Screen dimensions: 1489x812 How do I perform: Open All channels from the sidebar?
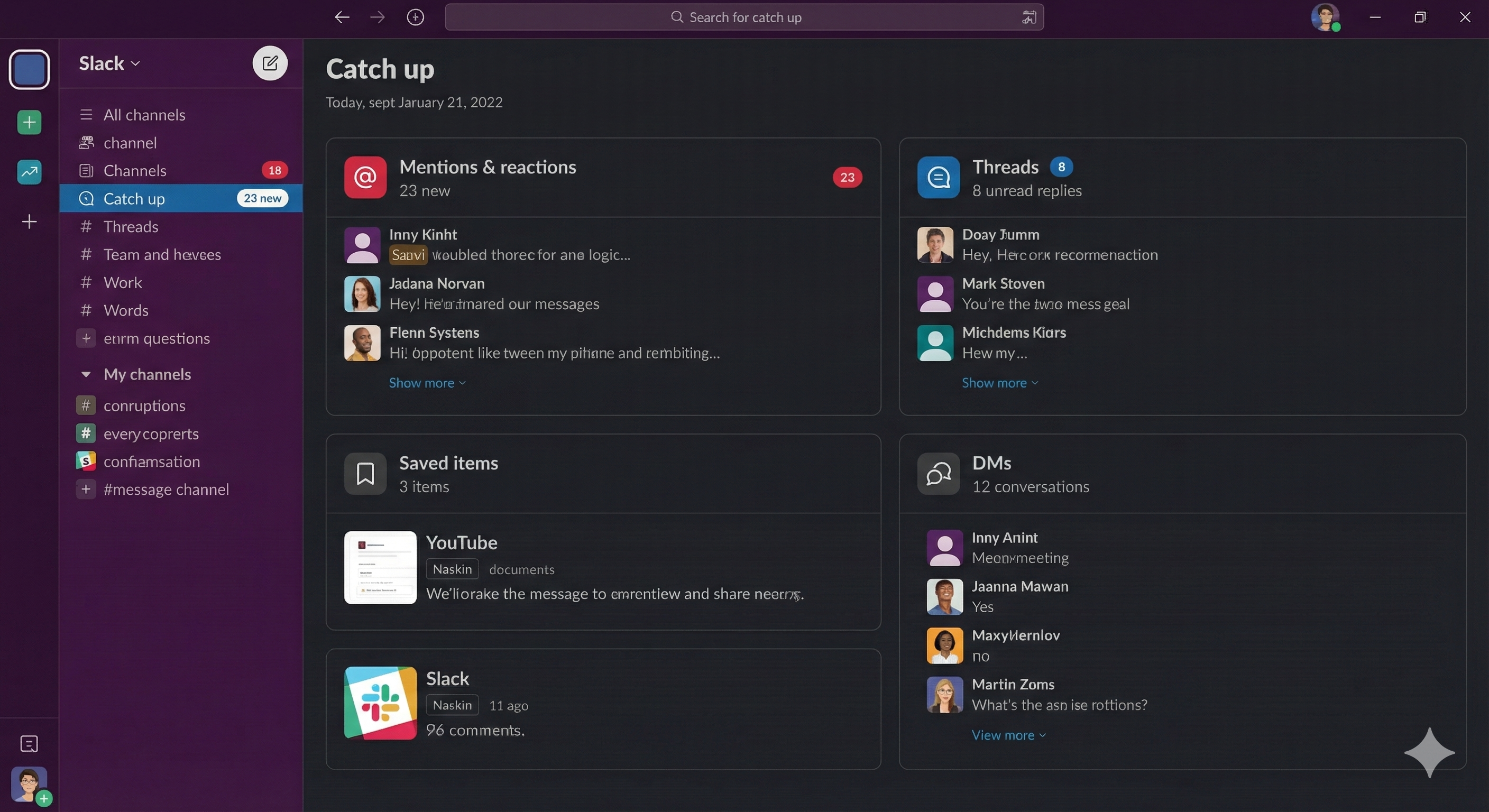[144, 114]
